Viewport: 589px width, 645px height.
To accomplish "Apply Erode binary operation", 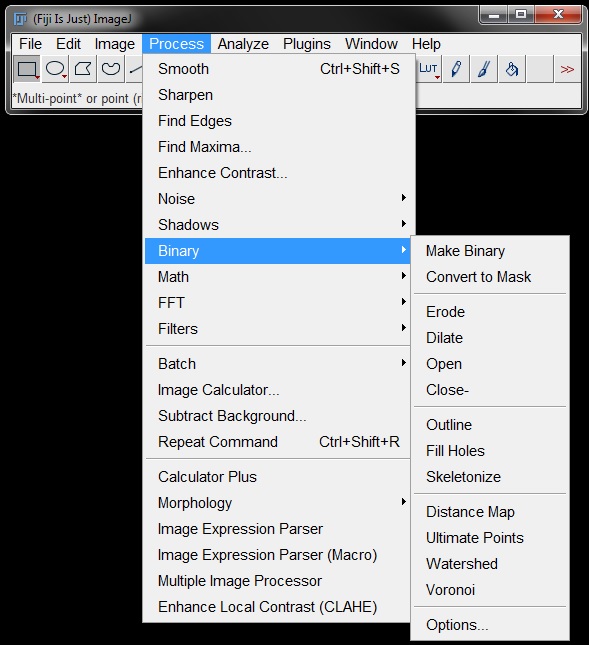I will [x=490, y=312].
